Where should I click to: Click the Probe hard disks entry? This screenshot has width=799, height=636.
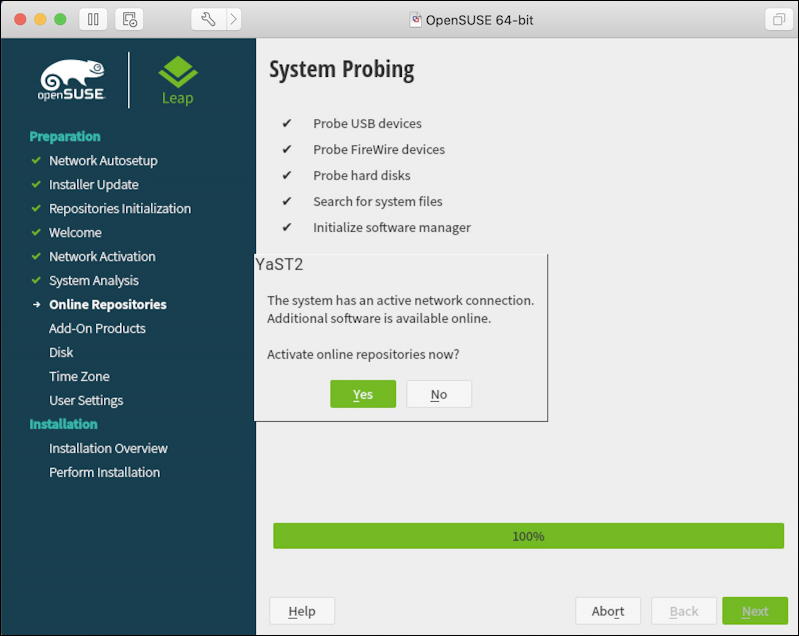(362, 175)
